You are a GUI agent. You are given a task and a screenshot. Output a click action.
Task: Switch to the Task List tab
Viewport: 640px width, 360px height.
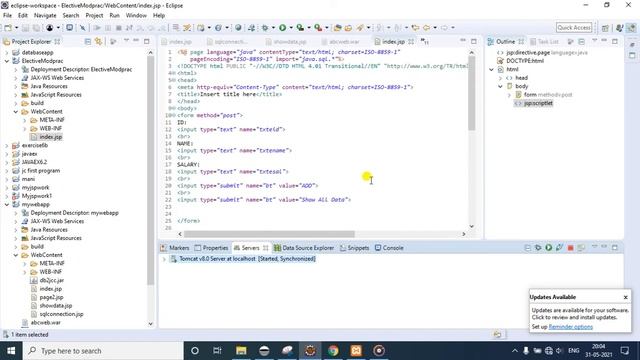point(544,42)
